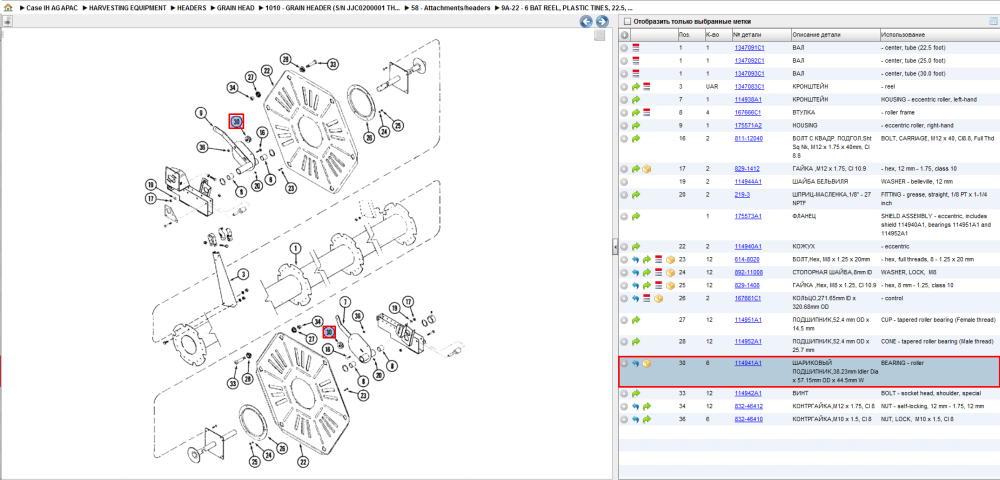The height and width of the screenshot is (480, 1000).
Task: Toggle the selection circle for 114944A1
Action: coord(624,182)
